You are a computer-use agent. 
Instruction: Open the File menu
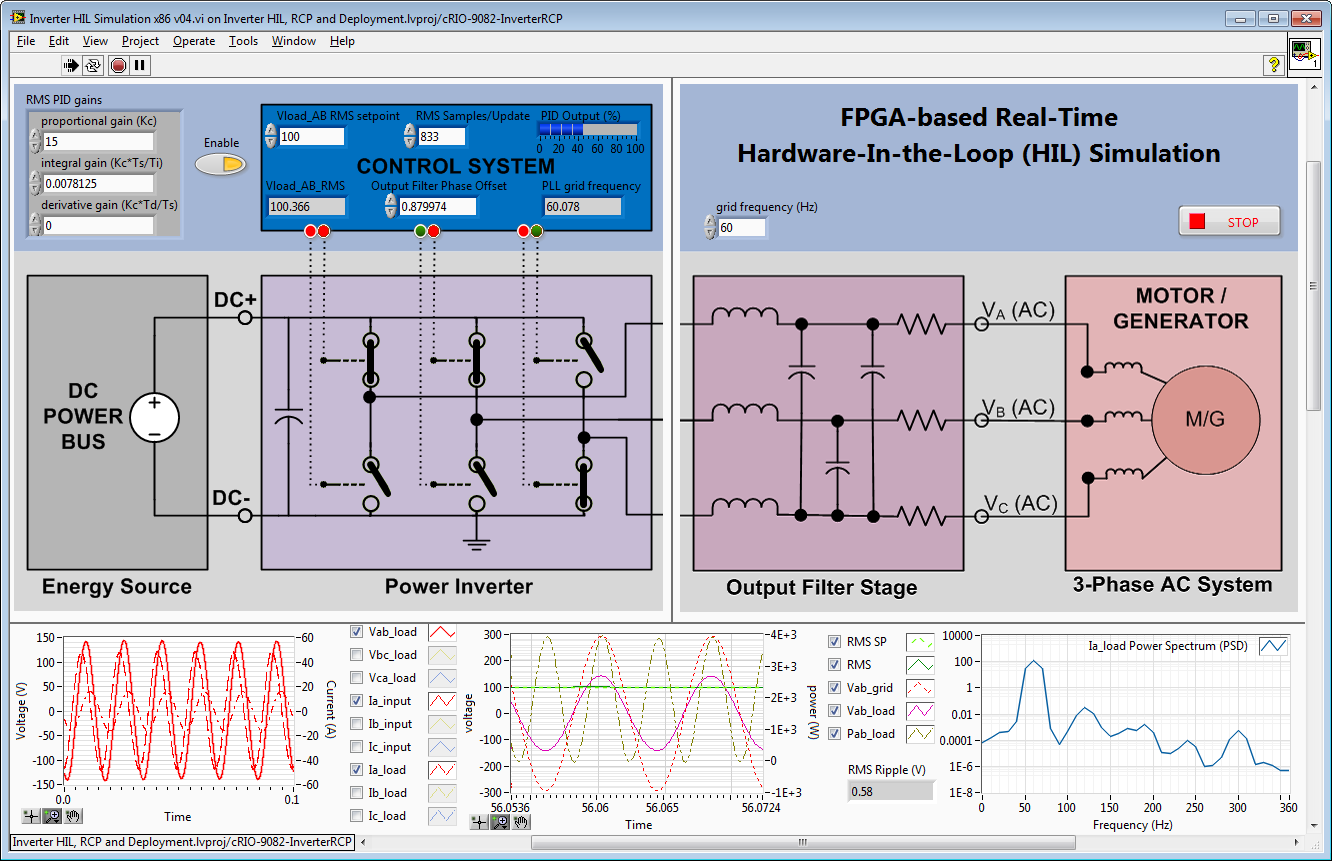[26, 41]
